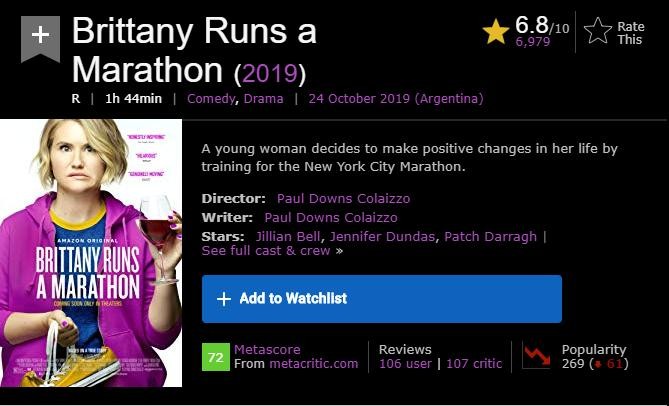Open director Paul Downs Colaizzo's page
This screenshot has height=406, width=669.
coord(343,198)
